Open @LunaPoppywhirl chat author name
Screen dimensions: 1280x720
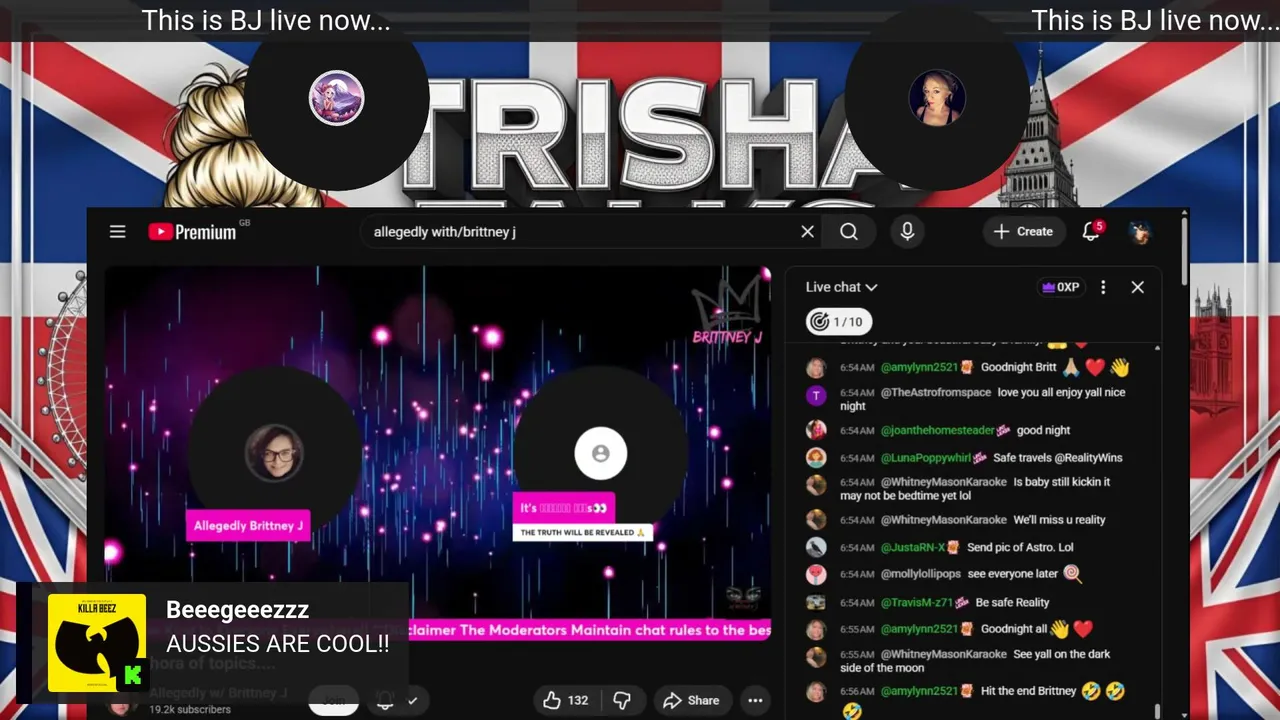(x=927, y=457)
